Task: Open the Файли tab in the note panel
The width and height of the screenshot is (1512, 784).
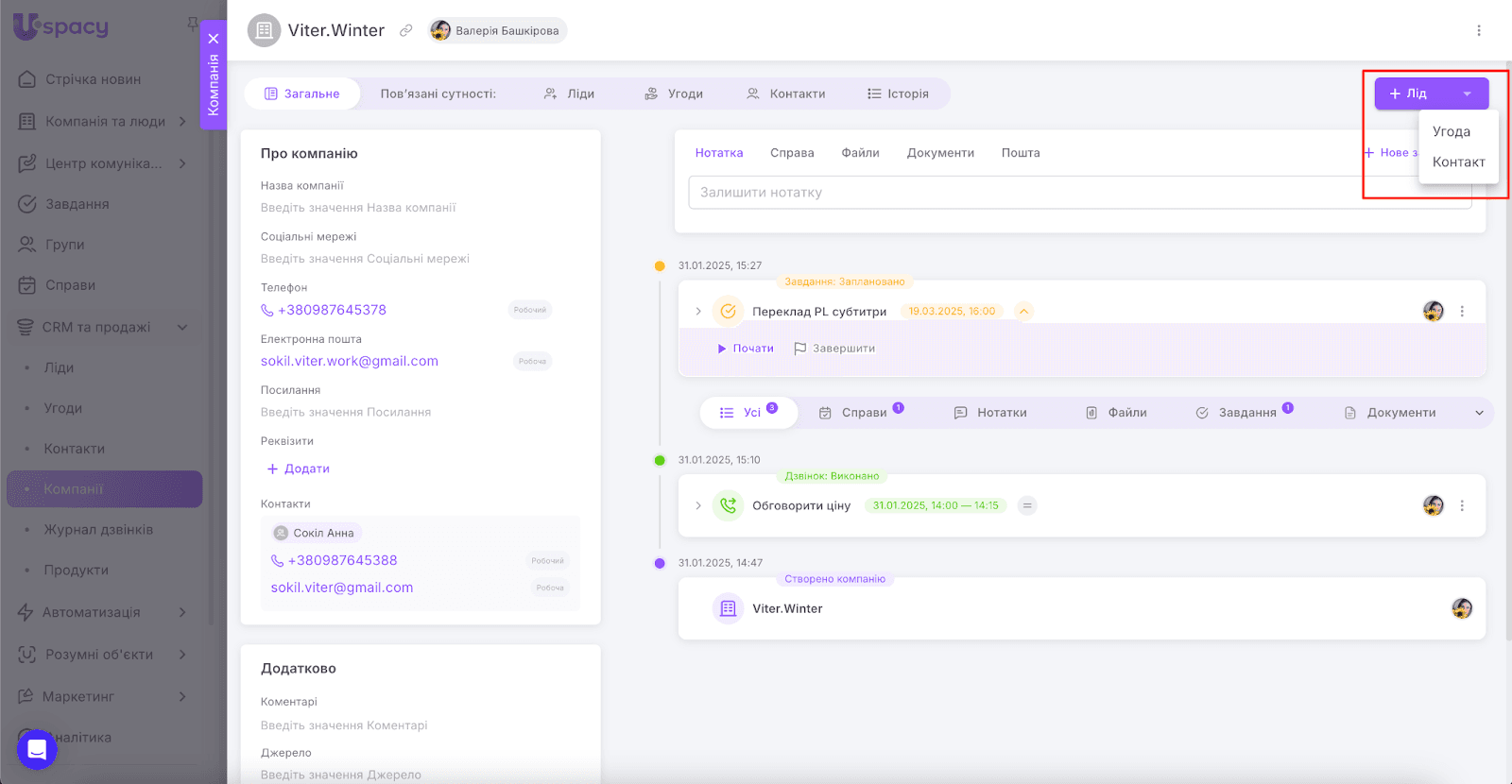Action: pyautogui.click(x=860, y=153)
